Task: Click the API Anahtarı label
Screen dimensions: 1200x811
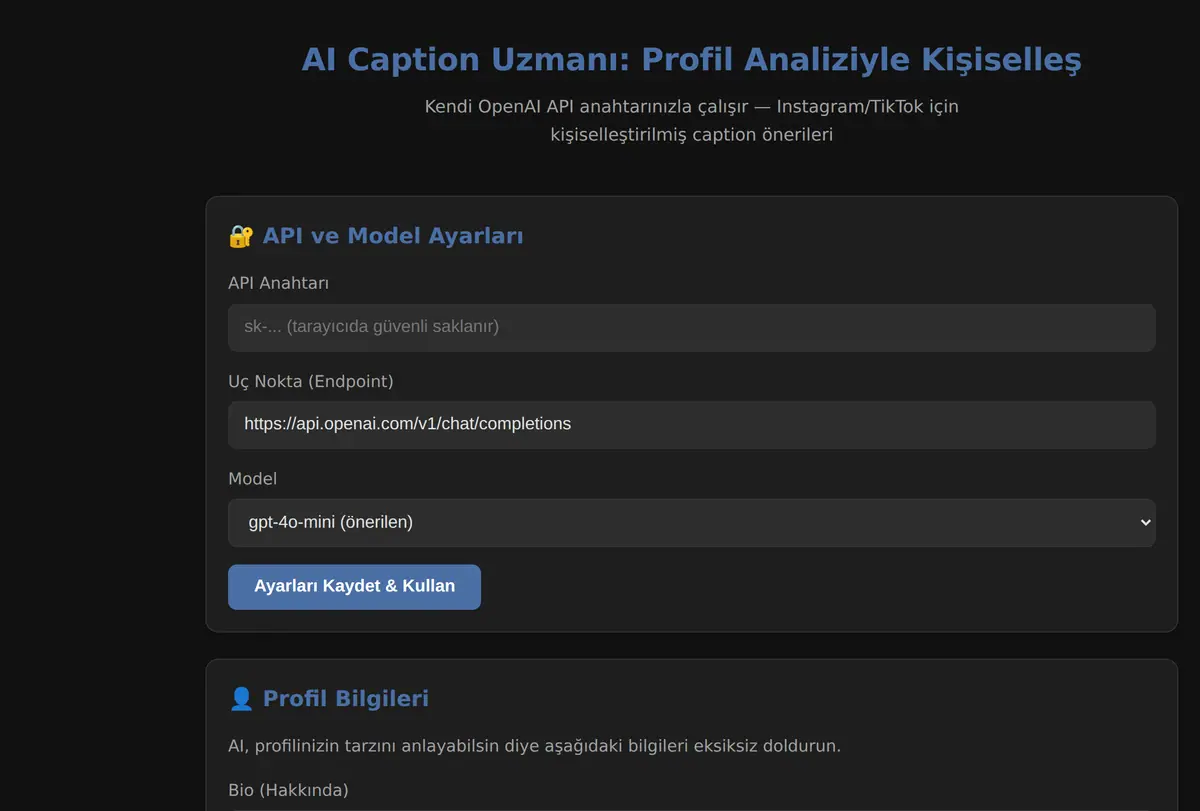Action: (278, 283)
